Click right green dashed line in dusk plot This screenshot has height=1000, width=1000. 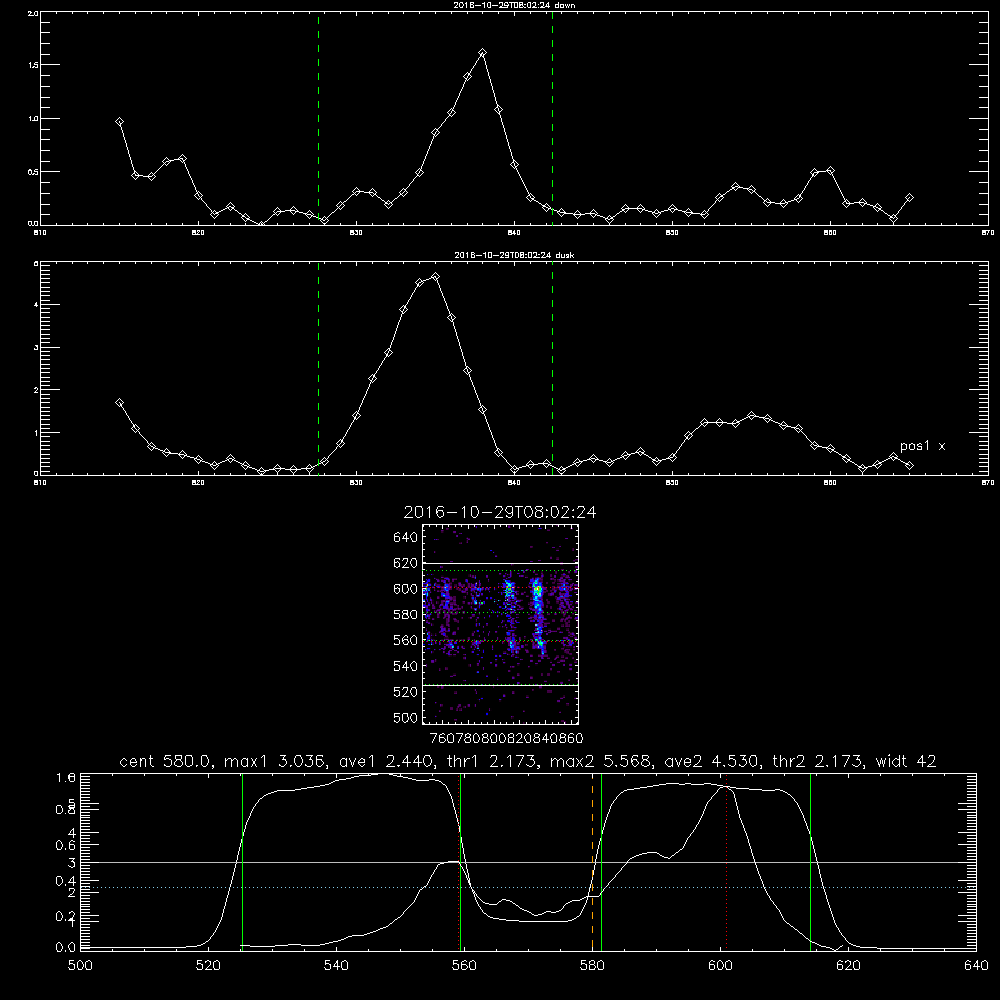tap(552, 368)
